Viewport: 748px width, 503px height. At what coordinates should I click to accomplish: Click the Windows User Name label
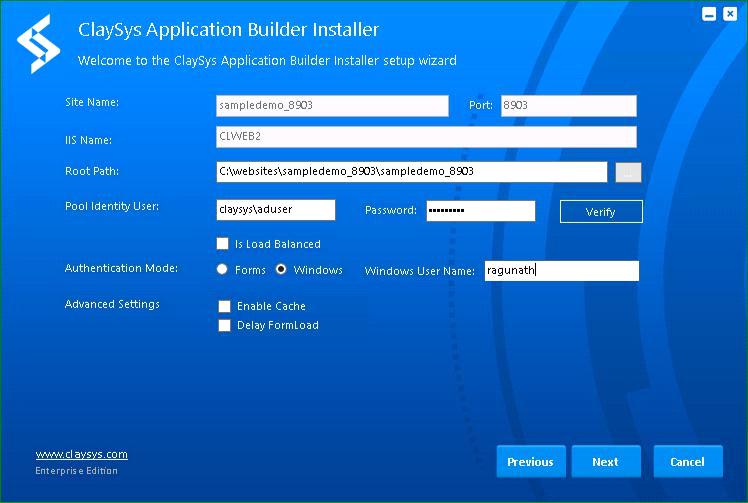(420, 271)
